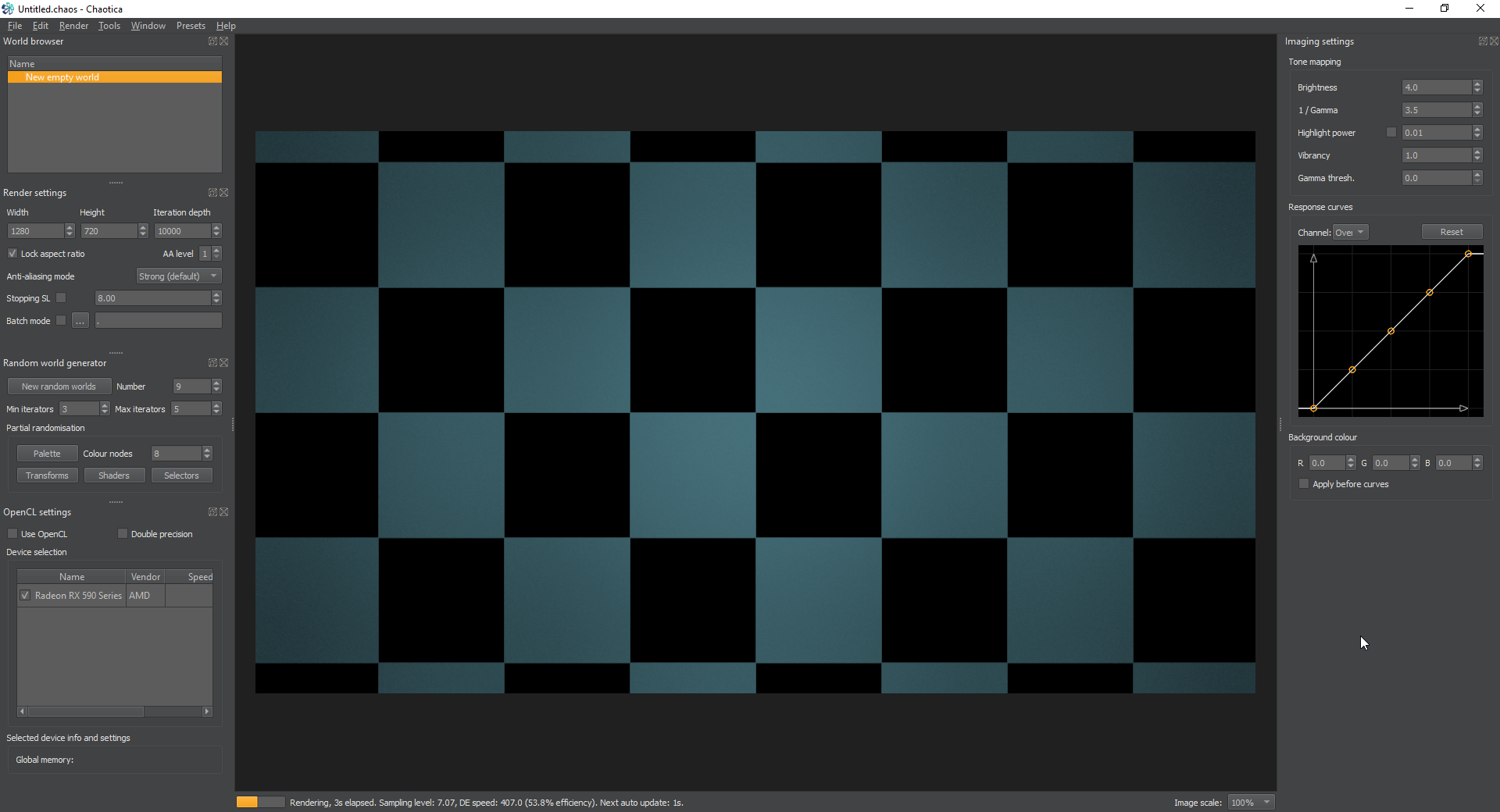1500x812 pixels.
Task: Close the OpenCL settings panel
Action: click(224, 512)
